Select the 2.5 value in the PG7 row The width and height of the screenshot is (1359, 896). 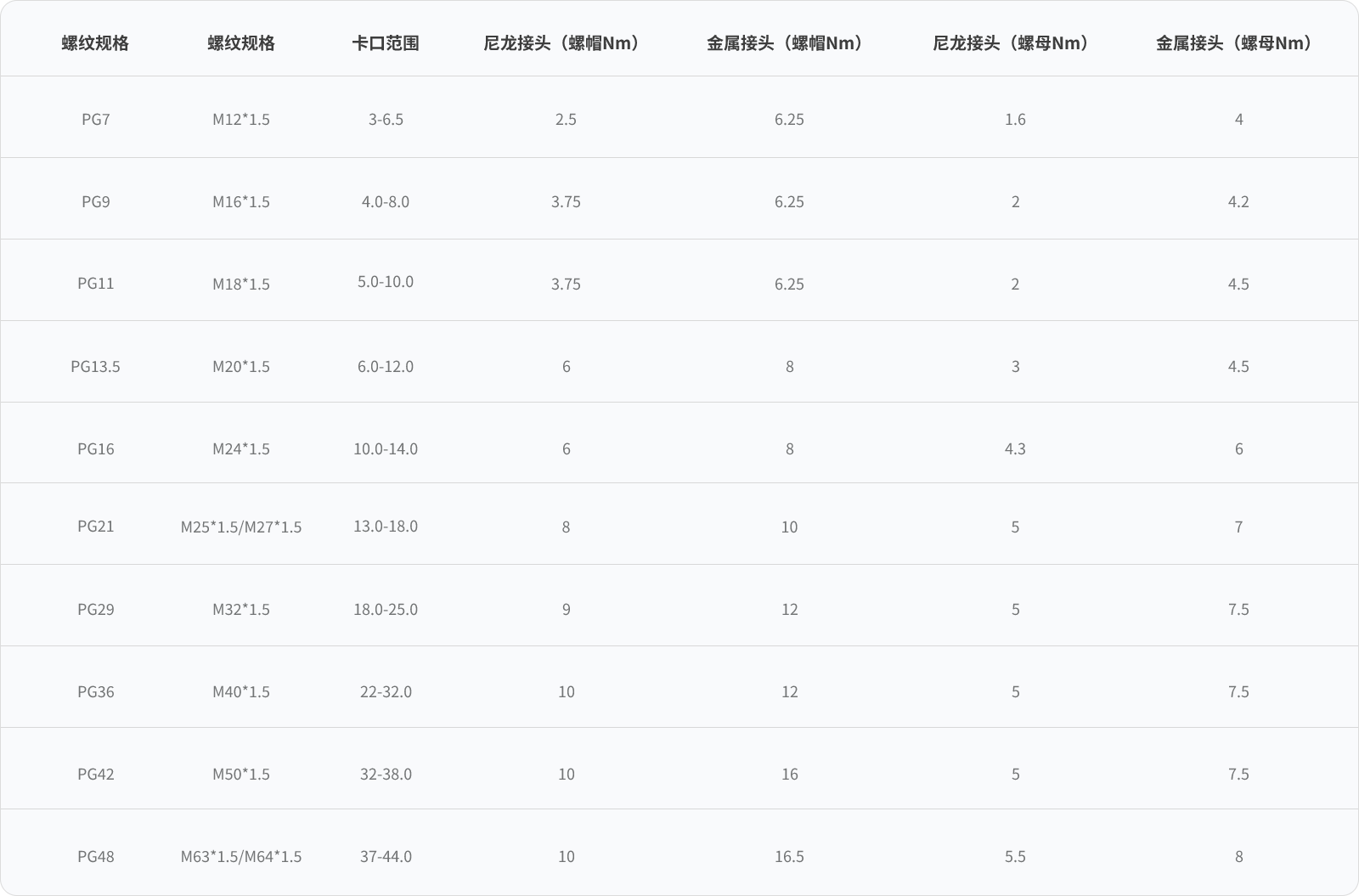coord(566,120)
